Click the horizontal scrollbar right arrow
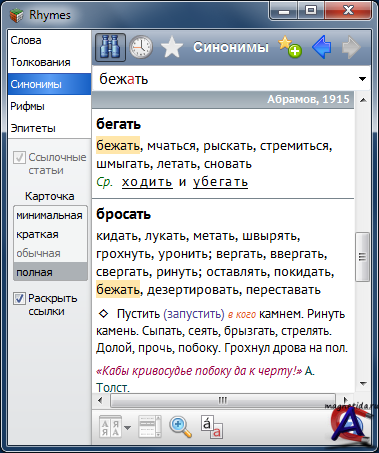This screenshot has height=453, width=379. (x=345, y=400)
